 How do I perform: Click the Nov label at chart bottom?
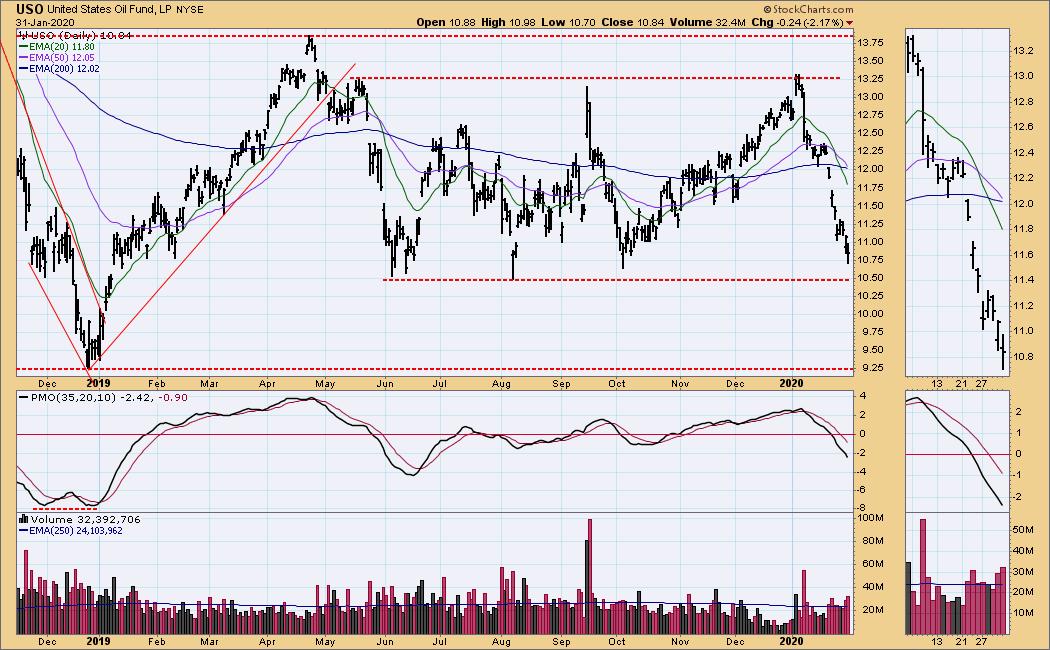680,642
